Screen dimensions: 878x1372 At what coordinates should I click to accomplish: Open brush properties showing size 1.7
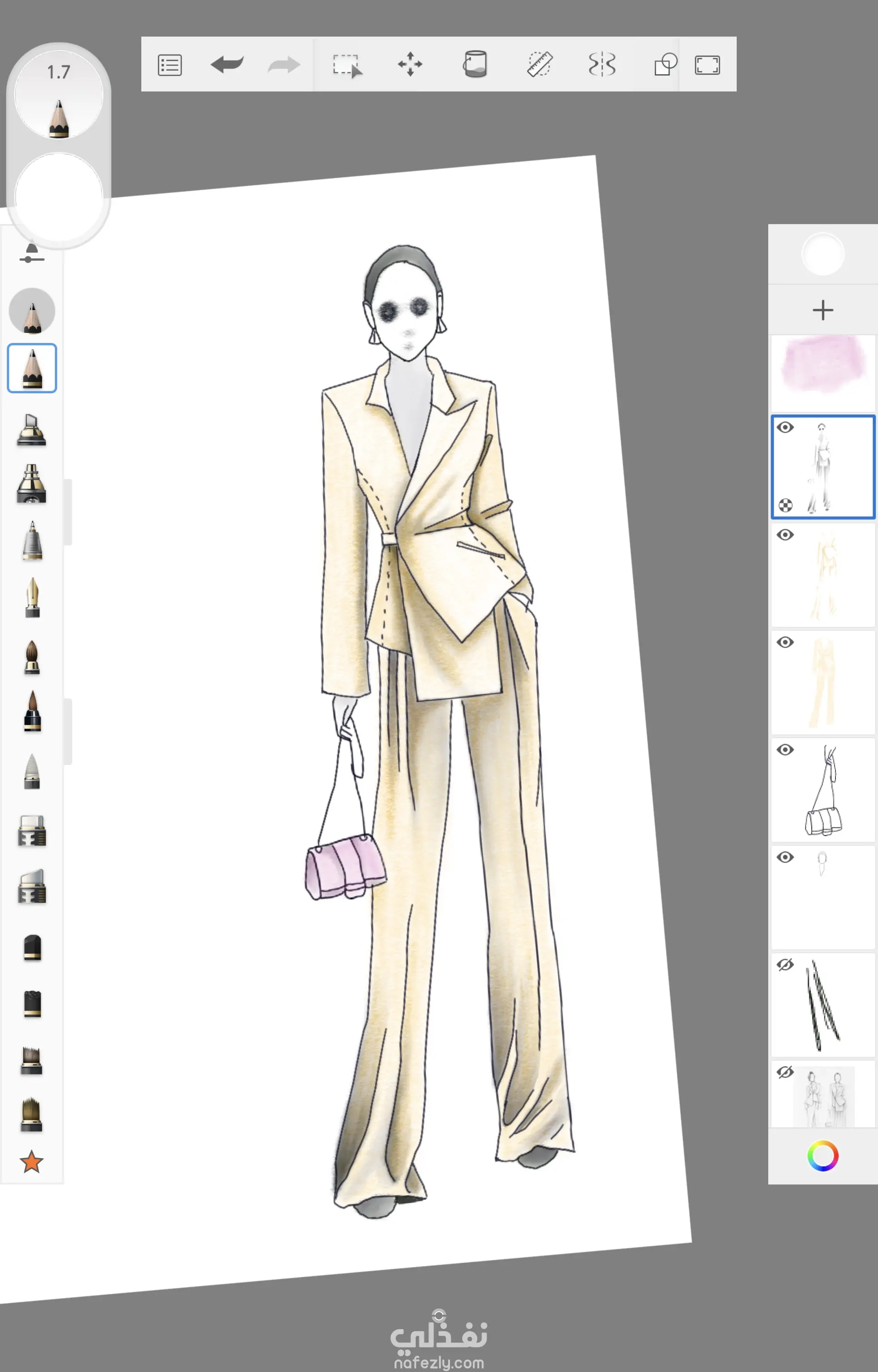click(58, 94)
